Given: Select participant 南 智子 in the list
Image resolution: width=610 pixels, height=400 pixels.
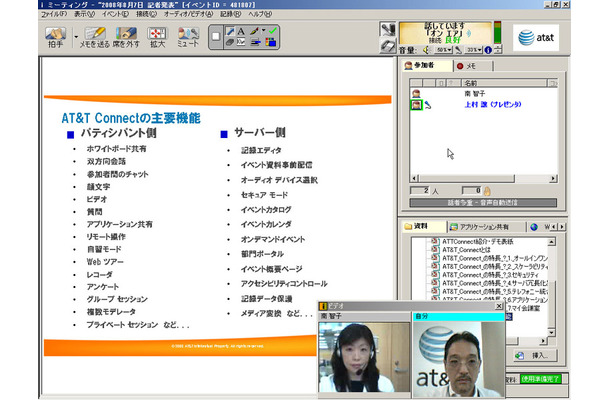Looking at the screenshot, I should pyautogui.click(x=475, y=93).
